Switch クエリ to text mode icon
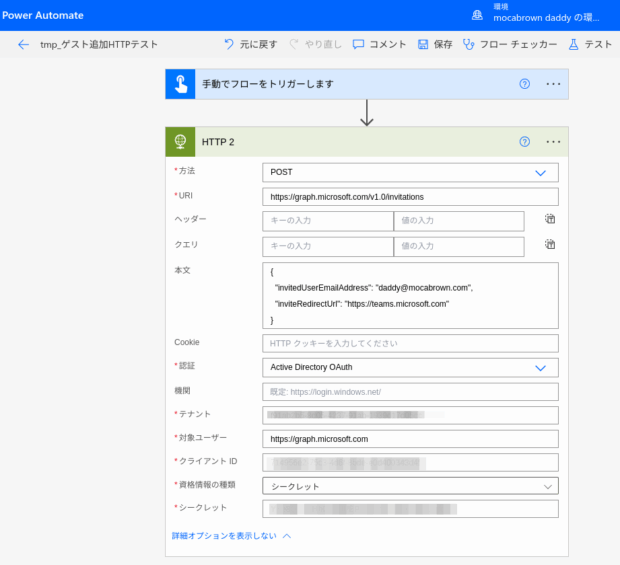This screenshot has width=620, height=565. [x=550, y=244]
